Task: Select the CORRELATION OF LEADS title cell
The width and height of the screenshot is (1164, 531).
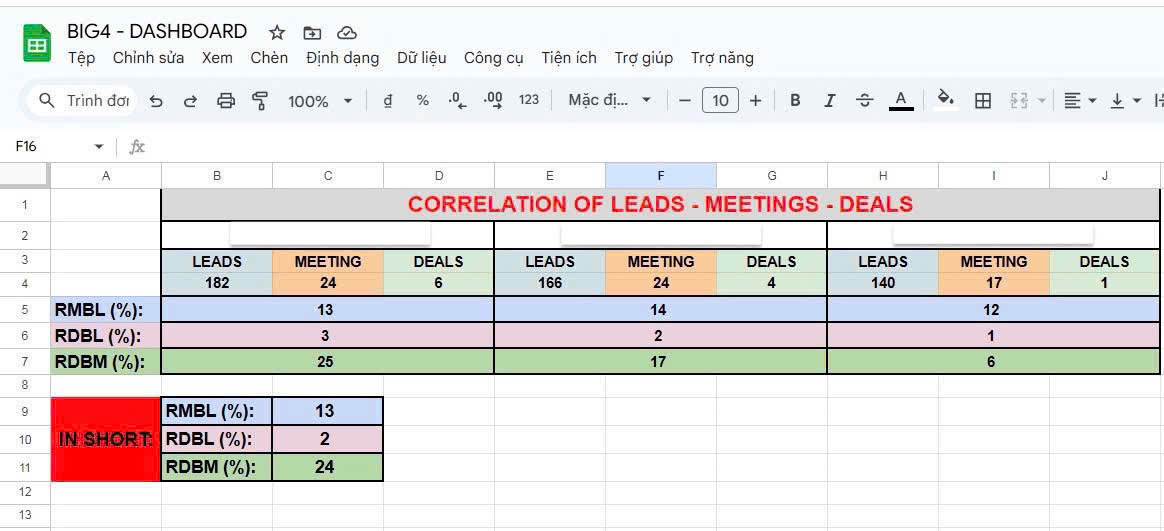Action: coord(660,204)
